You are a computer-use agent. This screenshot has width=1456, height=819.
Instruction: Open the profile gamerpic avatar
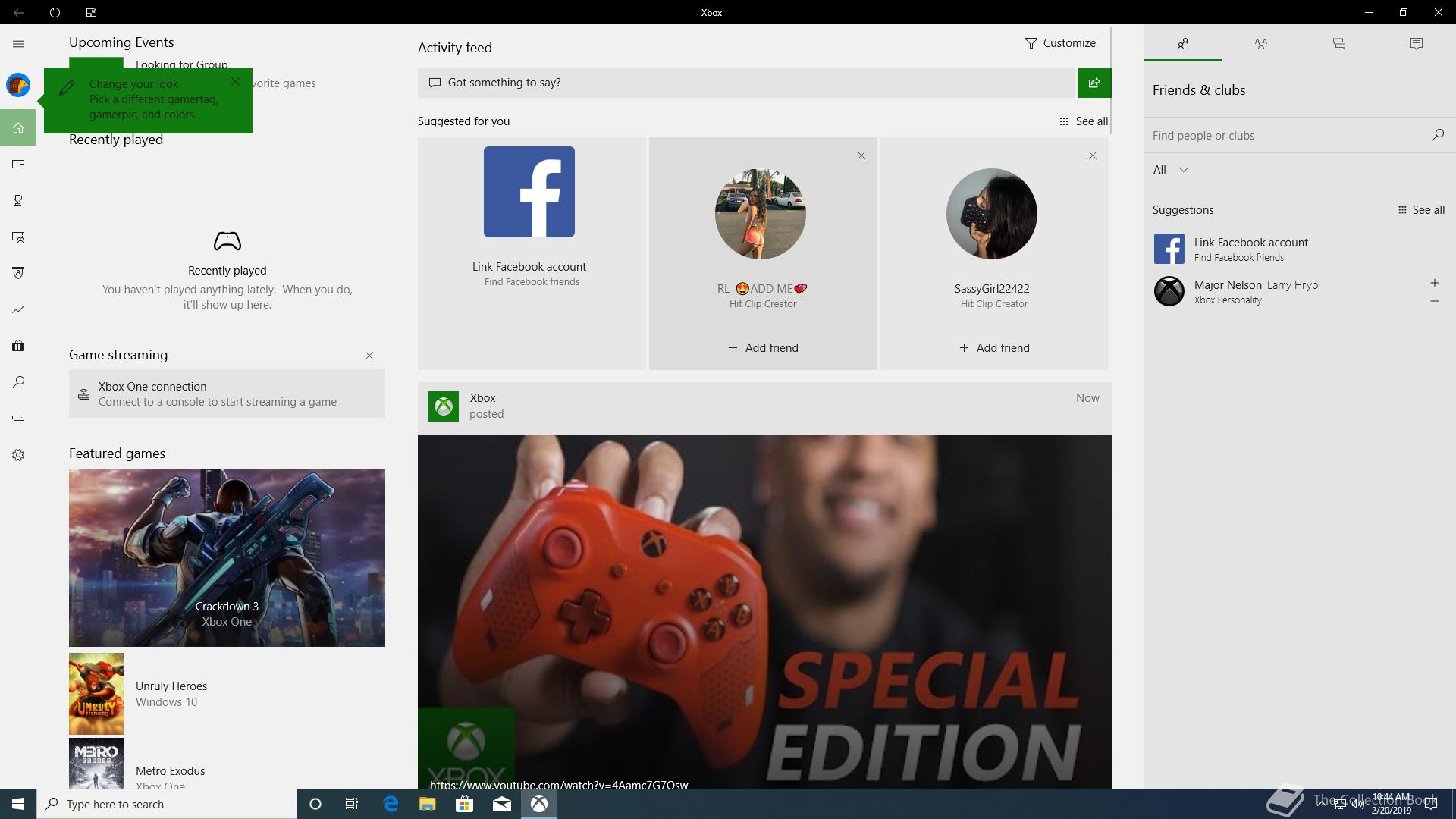click(18, 85)
